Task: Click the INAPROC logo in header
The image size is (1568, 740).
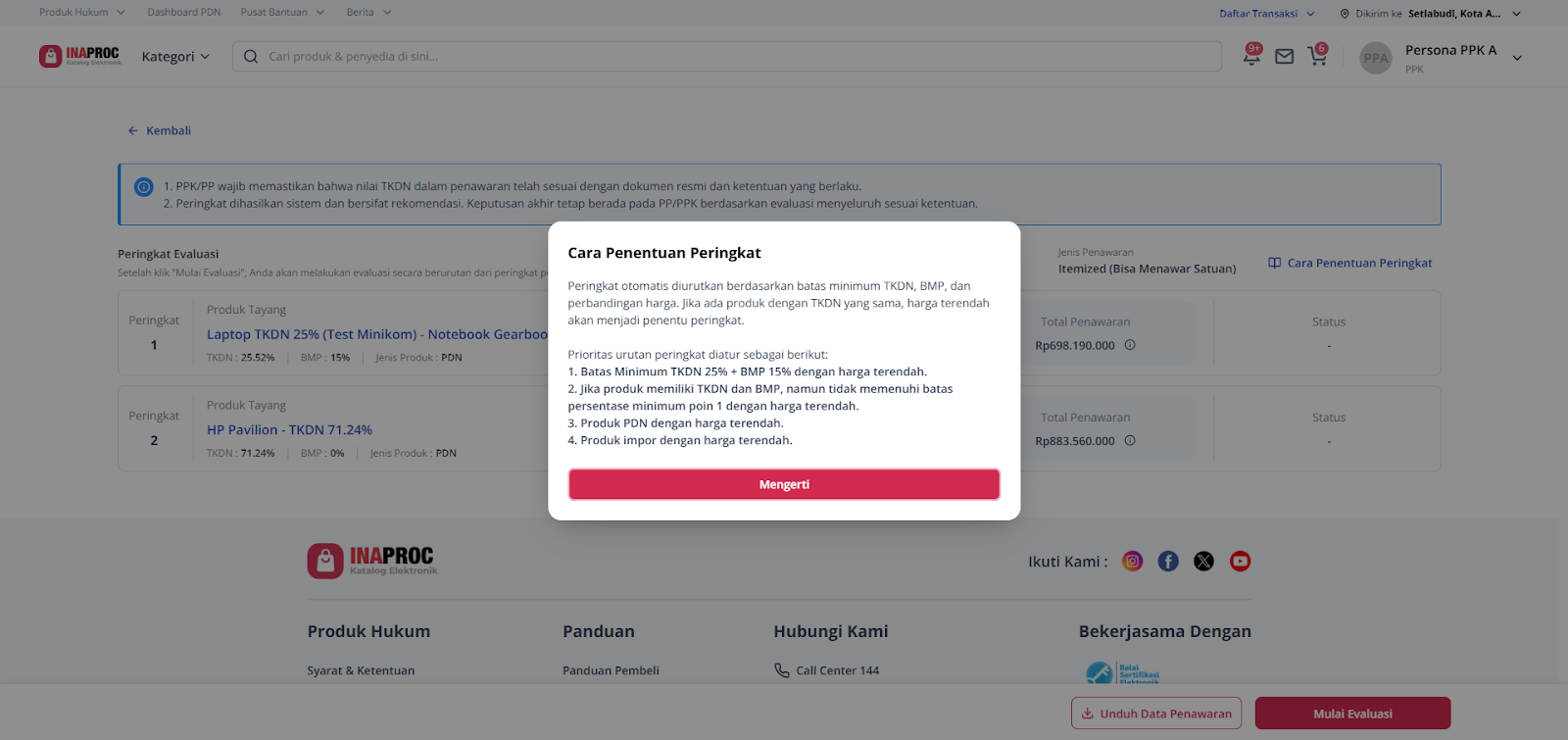Action: coord(79,56)
